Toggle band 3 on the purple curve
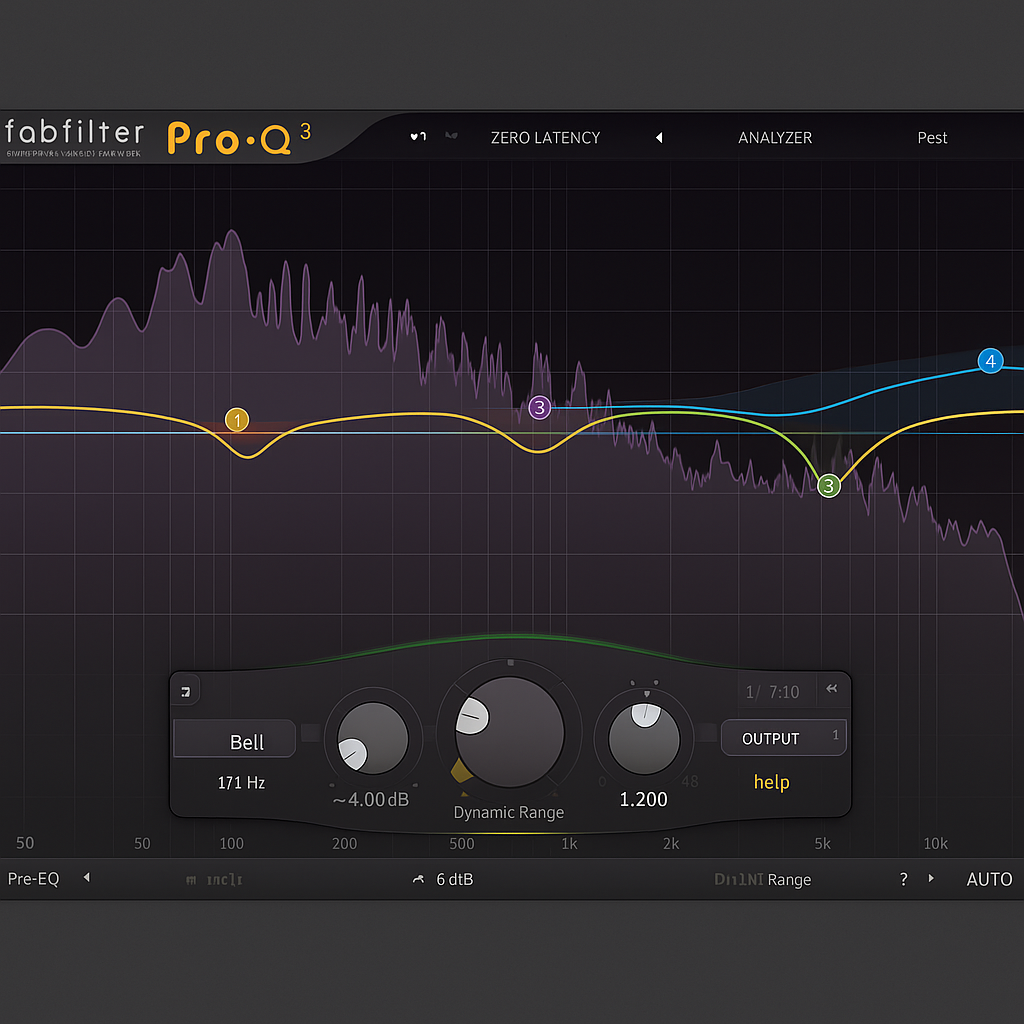 tap(539, 407)
